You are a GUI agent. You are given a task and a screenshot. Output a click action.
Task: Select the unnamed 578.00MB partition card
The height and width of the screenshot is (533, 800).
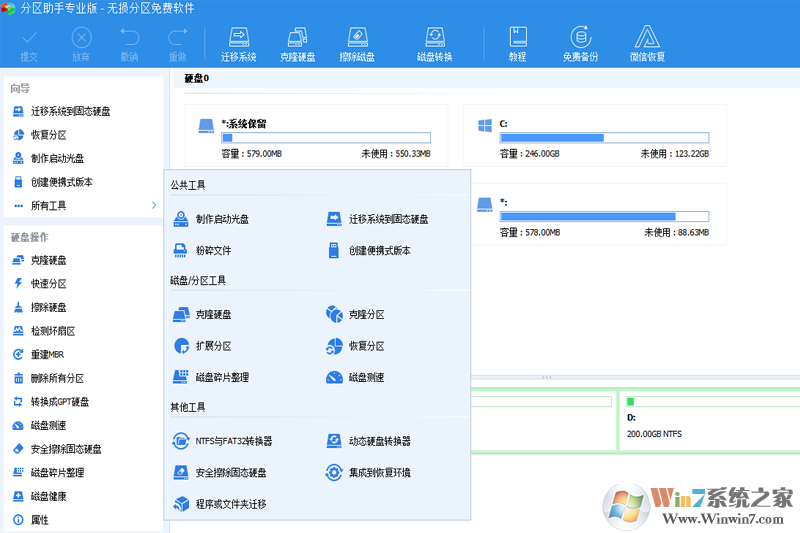[x=598, y=214]
